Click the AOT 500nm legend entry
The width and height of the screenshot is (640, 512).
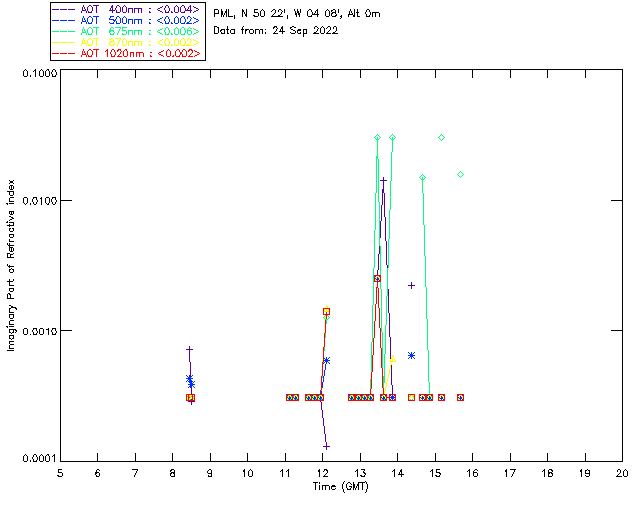(127, 20)
